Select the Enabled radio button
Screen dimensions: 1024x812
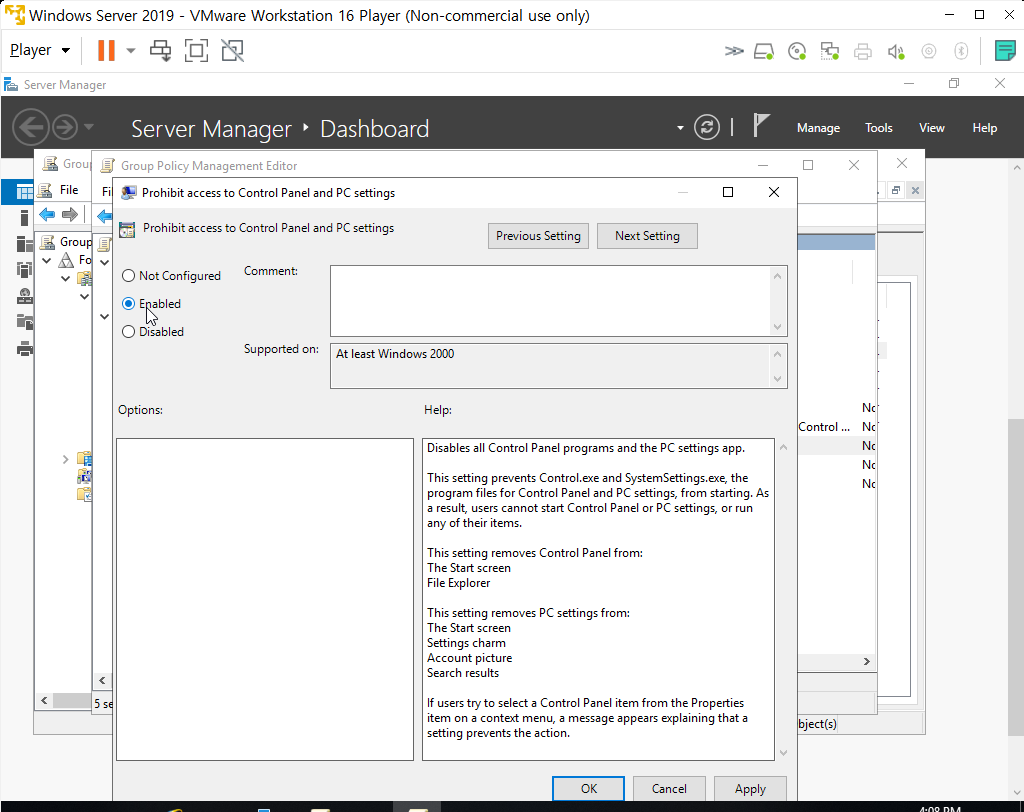coord(129,304)
